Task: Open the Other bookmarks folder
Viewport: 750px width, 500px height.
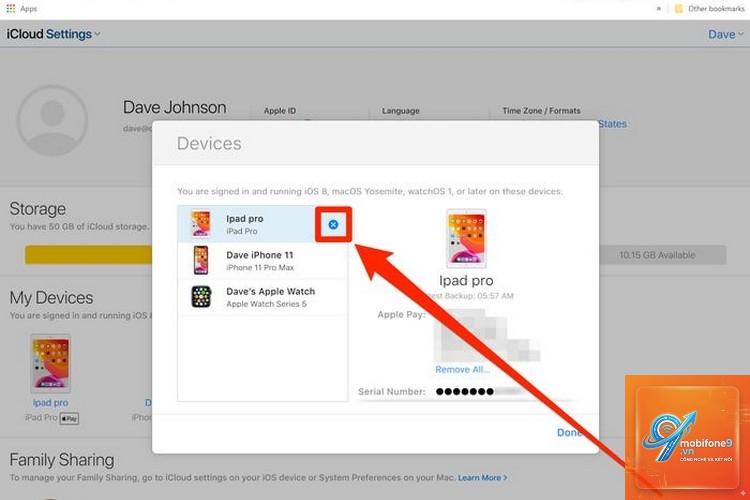Action: click(x=709, y=9)
